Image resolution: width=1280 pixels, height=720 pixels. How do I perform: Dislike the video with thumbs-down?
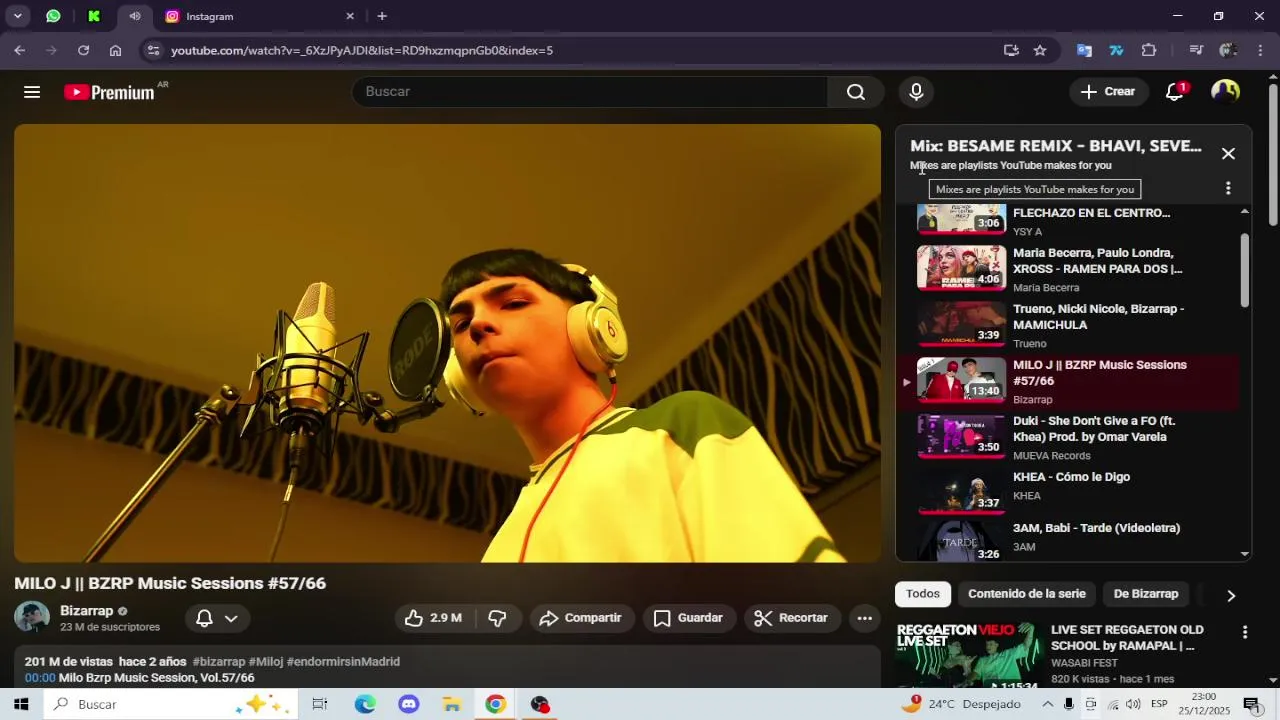(497, 618)
